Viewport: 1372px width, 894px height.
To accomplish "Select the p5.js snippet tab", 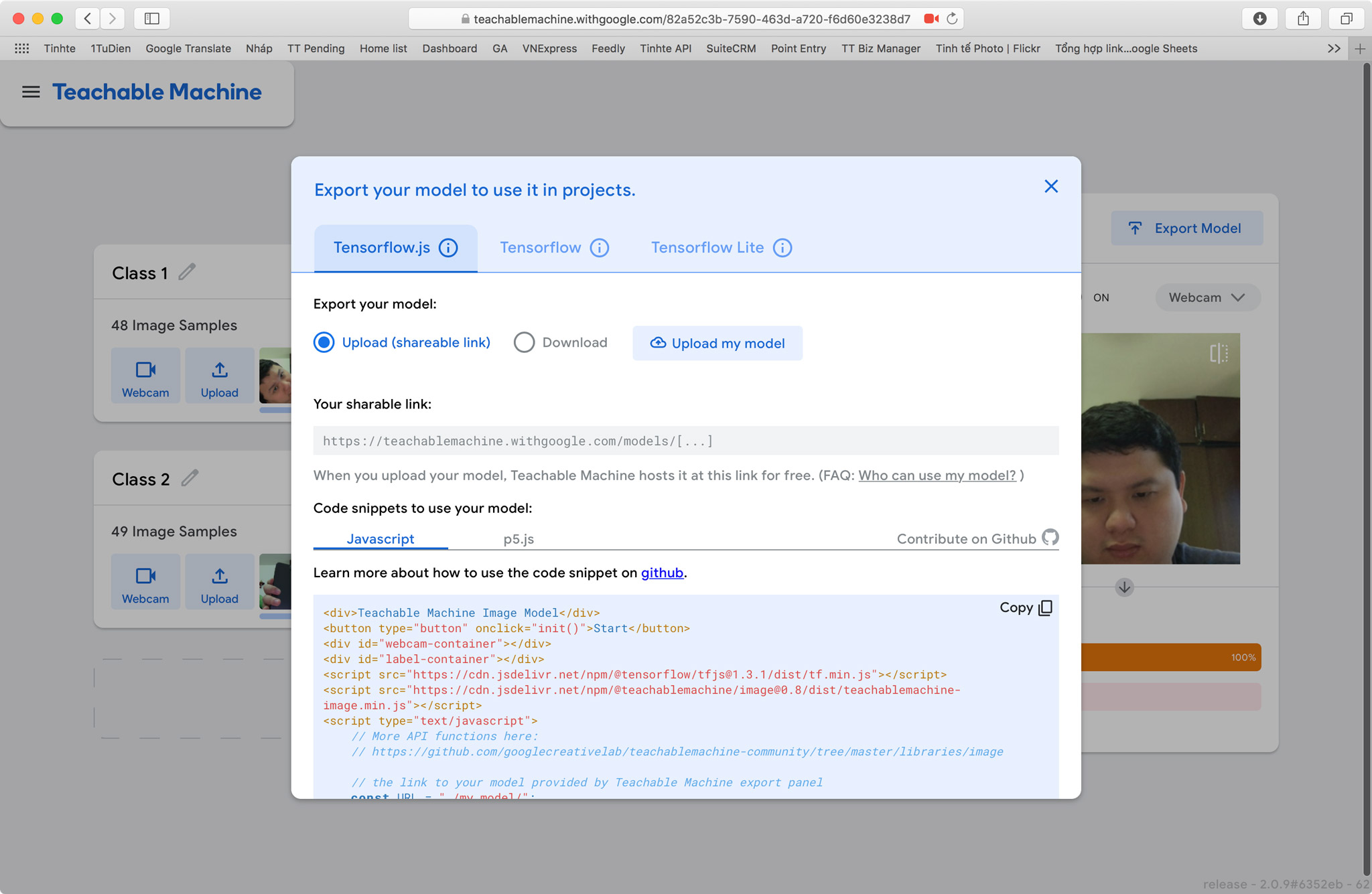I will [519, 539].
